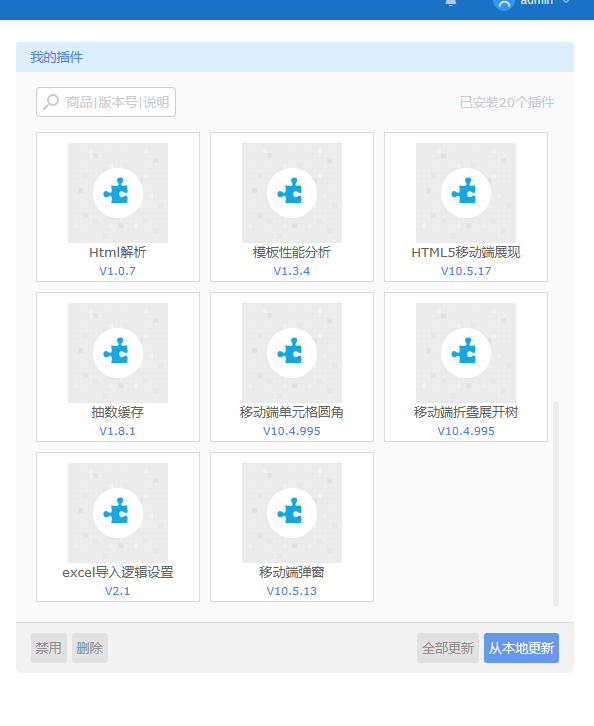Click the 全部更新 button

tap(448, 648)
